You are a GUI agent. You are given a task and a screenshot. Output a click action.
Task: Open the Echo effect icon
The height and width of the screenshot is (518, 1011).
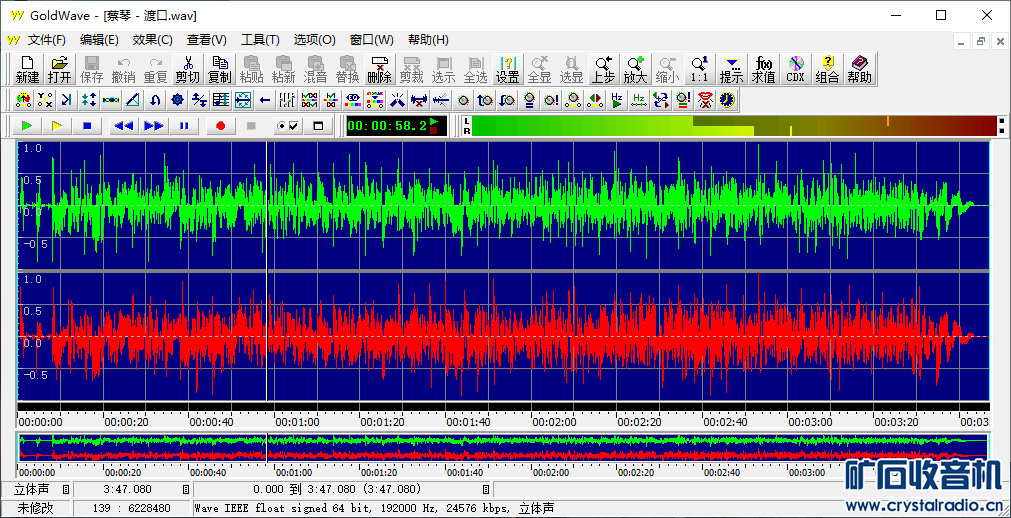[x=68, y=99]
